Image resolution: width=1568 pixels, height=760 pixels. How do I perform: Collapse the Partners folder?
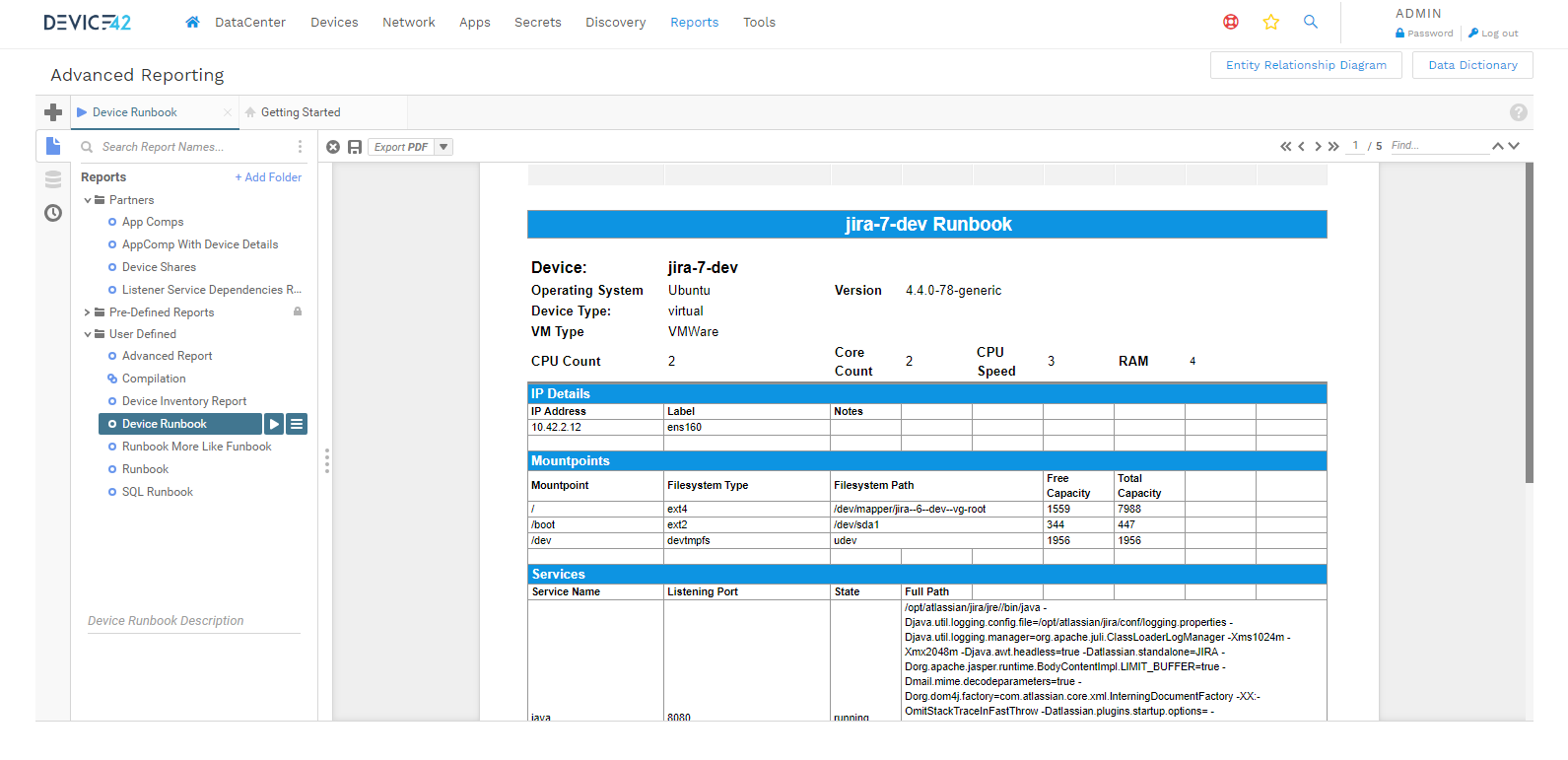88,200
